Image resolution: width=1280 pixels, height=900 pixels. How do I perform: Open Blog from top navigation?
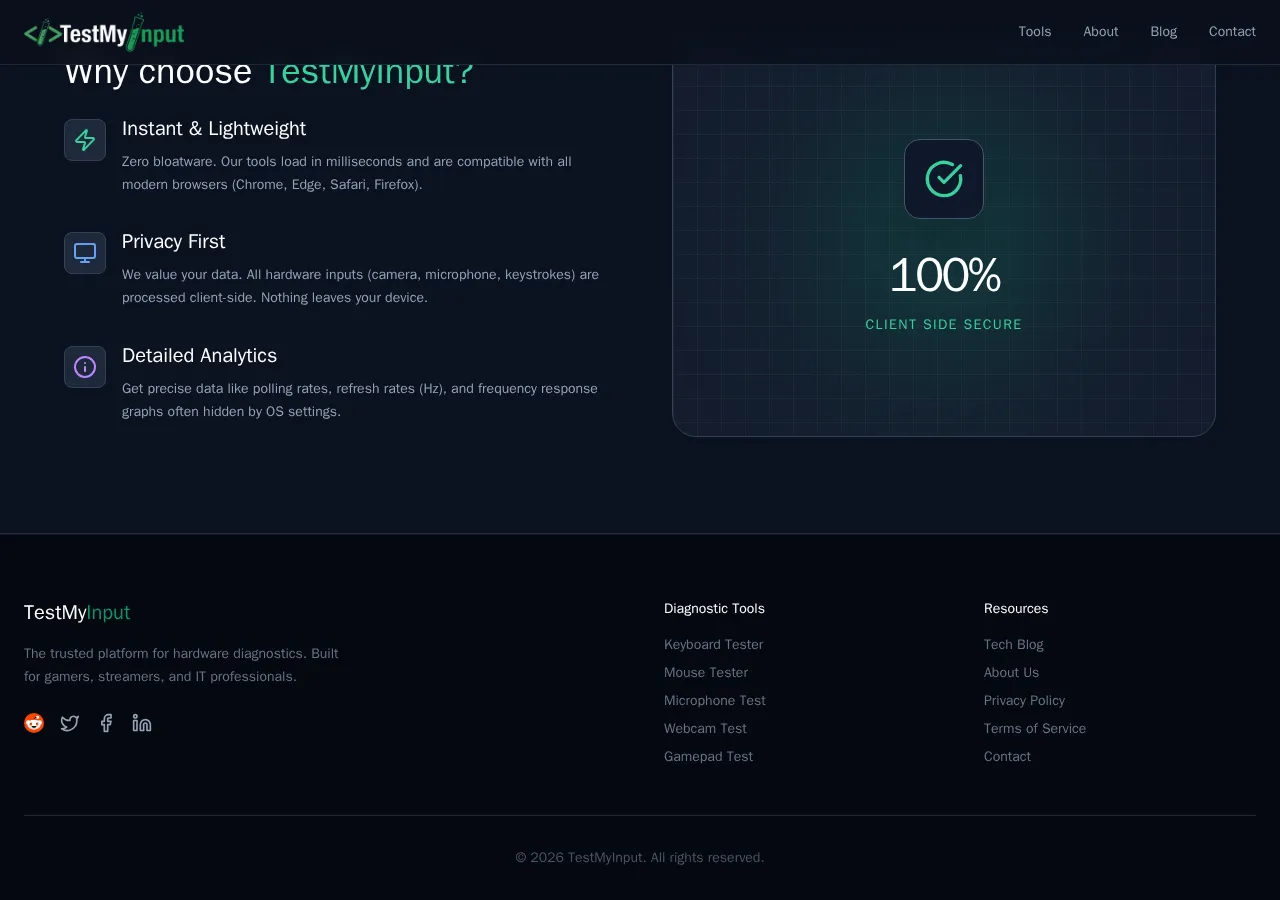click(x=1164, y=32)
